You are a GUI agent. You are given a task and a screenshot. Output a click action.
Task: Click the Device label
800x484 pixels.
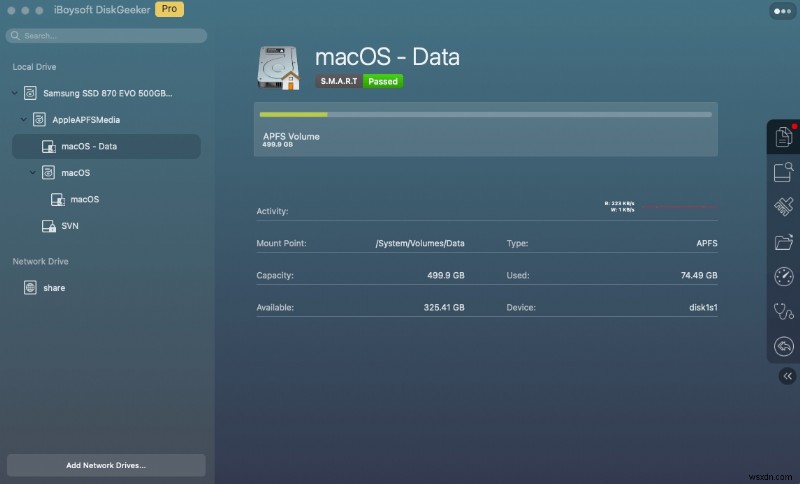(x=521, y=308)
